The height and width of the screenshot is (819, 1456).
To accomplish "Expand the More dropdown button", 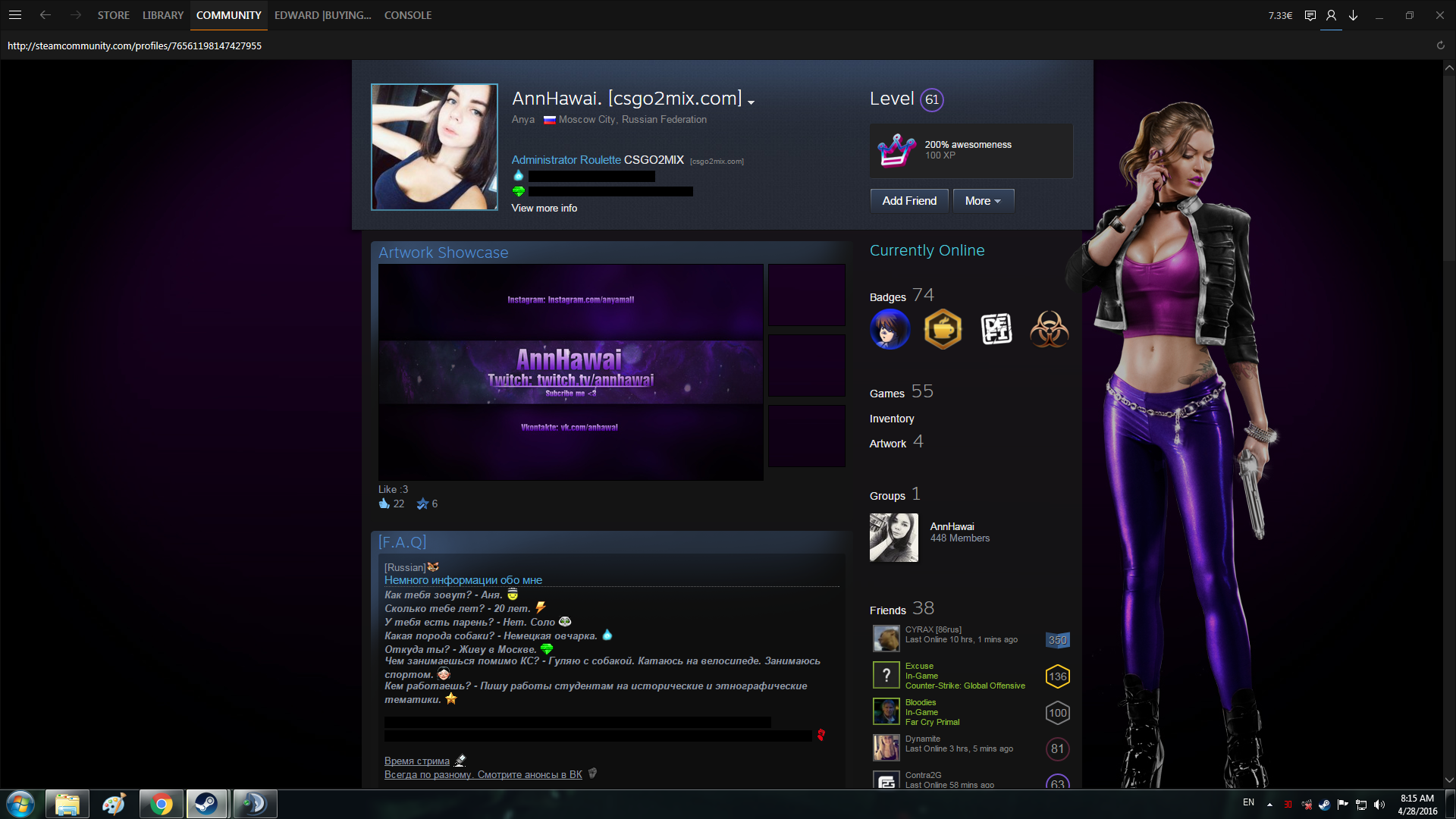I will (983, 201).
